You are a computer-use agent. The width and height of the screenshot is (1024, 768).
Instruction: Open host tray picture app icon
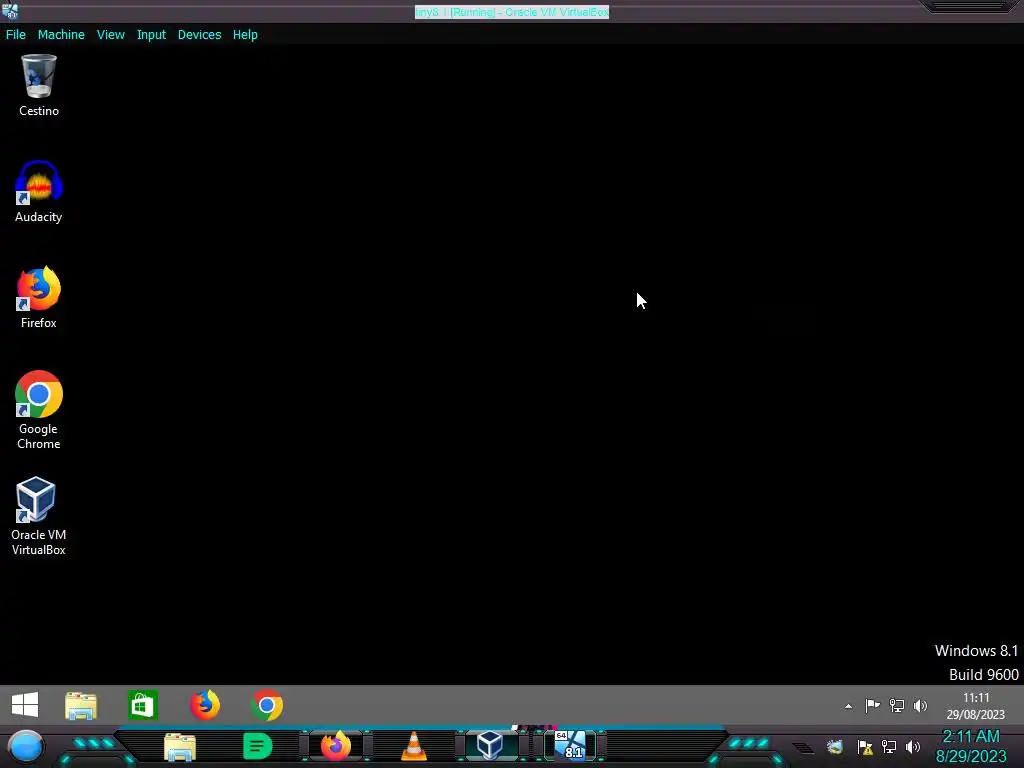[835, 747]
